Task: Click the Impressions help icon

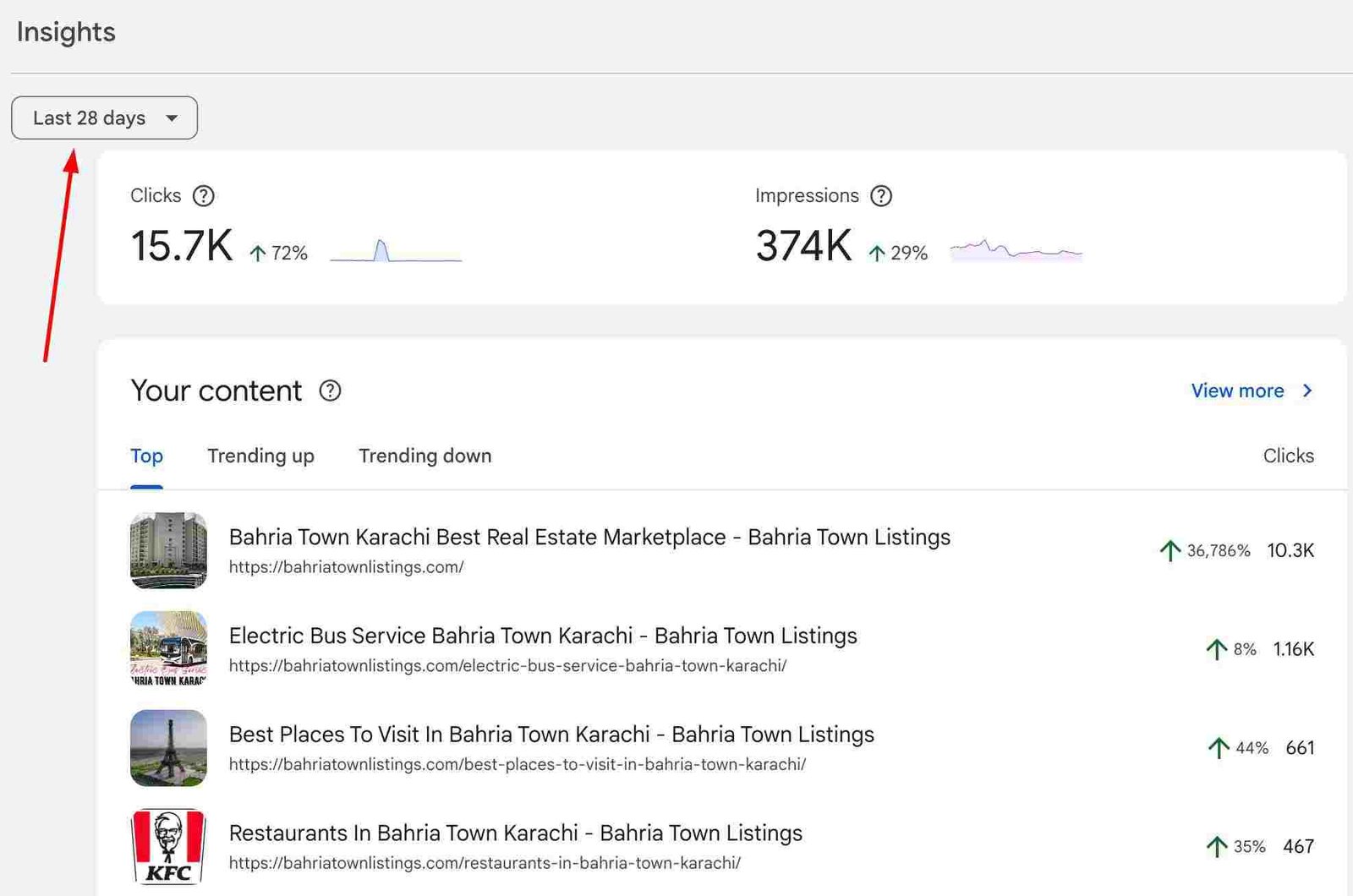Action: click(x=881, y=195)
